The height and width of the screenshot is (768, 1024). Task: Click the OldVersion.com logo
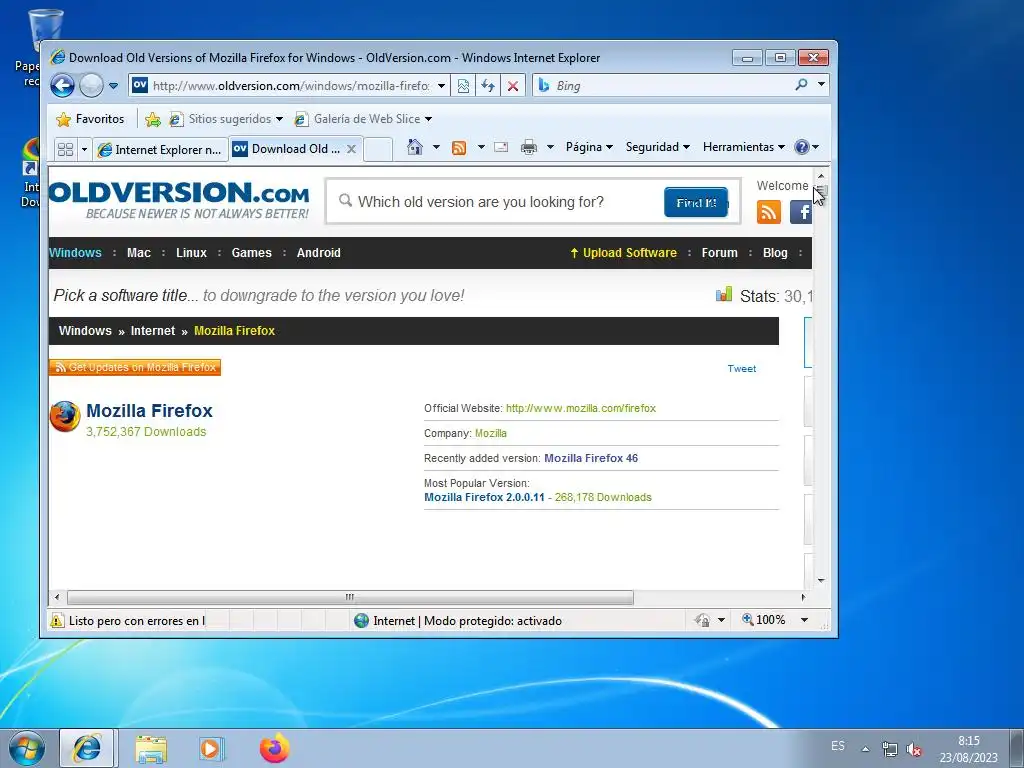[x=179, y=200]
